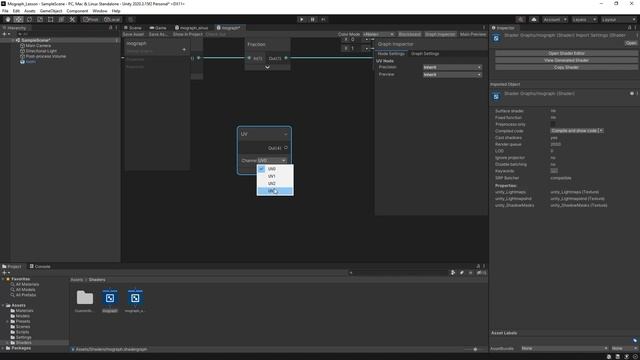Toggle the Graph Inspector panel button

click(x=440, y=34)
